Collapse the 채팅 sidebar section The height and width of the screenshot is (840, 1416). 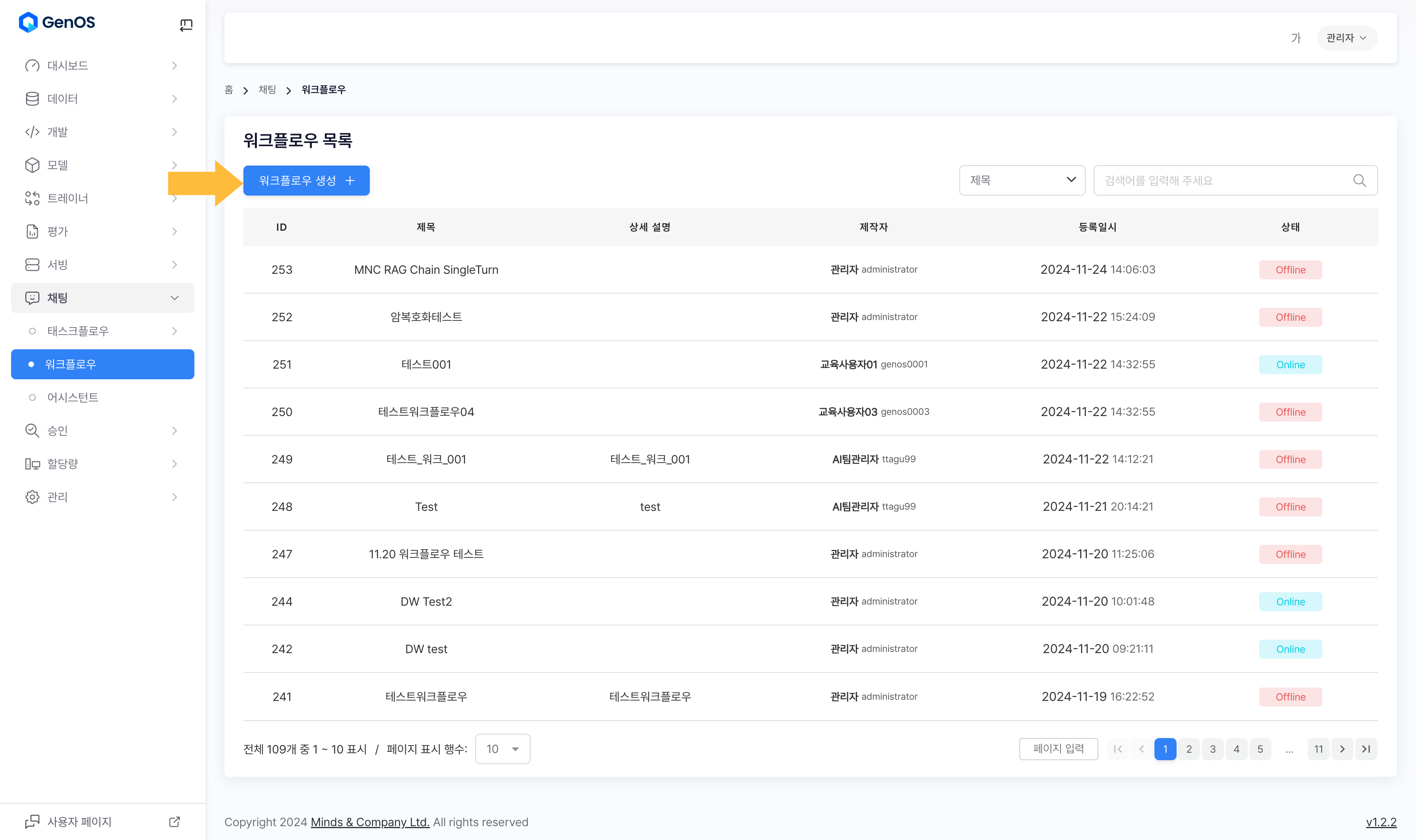point(102,298)
